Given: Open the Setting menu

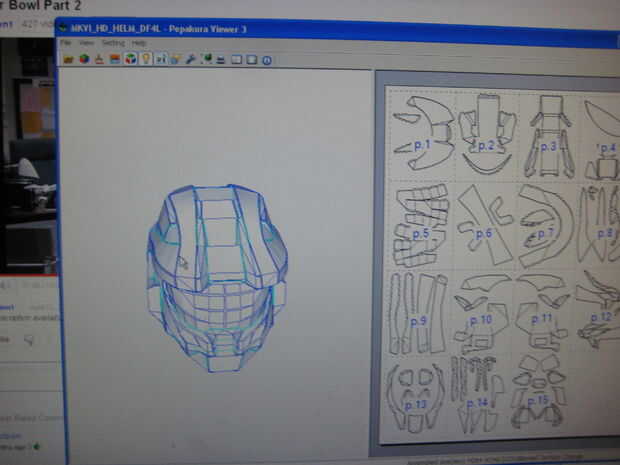Looking at the screenshot, I should (113, 42).
